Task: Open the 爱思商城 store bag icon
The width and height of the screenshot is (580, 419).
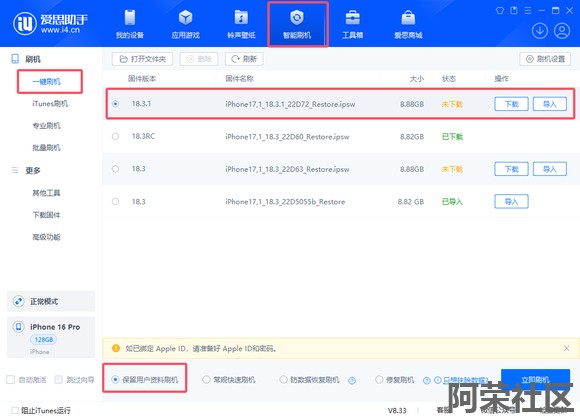Action: click(408, 24)
